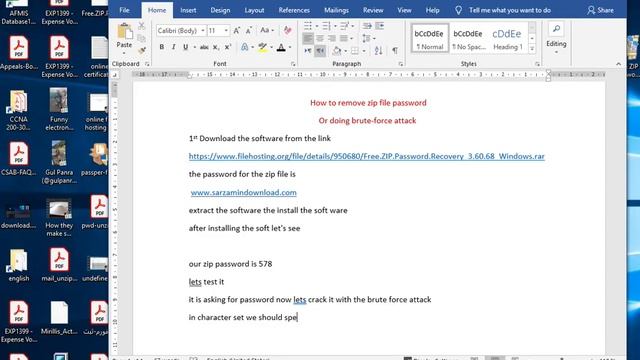640x360 pixels.
Task: Toggle Italic formatting
Action: (173, 47)
